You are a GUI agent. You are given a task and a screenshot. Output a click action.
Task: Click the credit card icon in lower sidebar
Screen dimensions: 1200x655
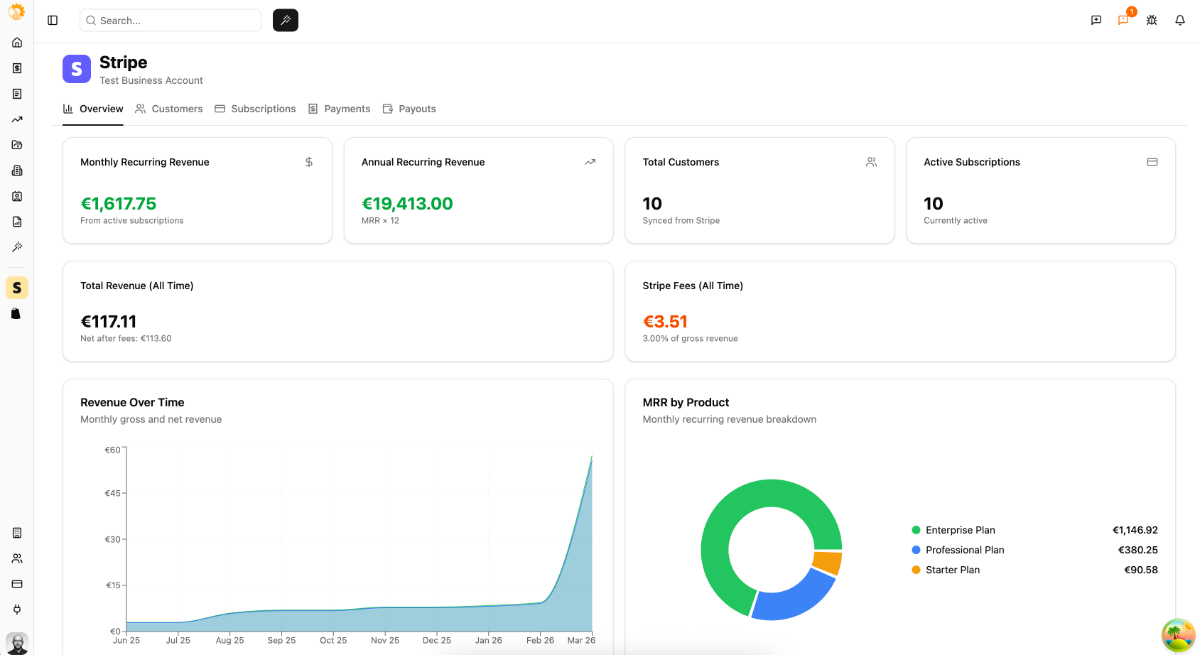16,584
